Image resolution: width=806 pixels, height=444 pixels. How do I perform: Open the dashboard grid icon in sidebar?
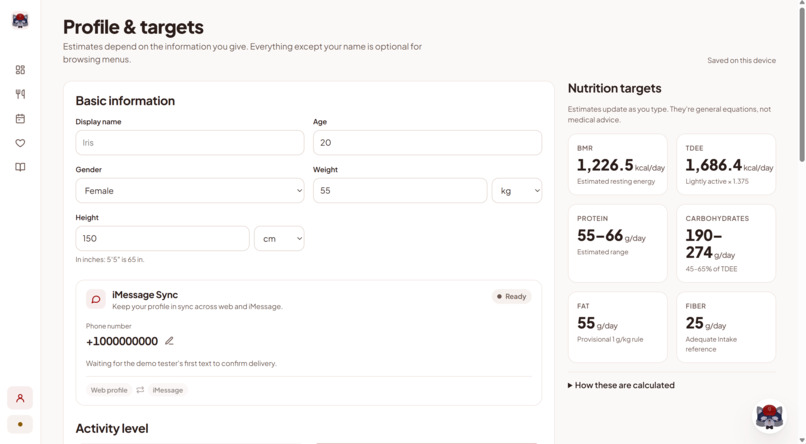20,69
